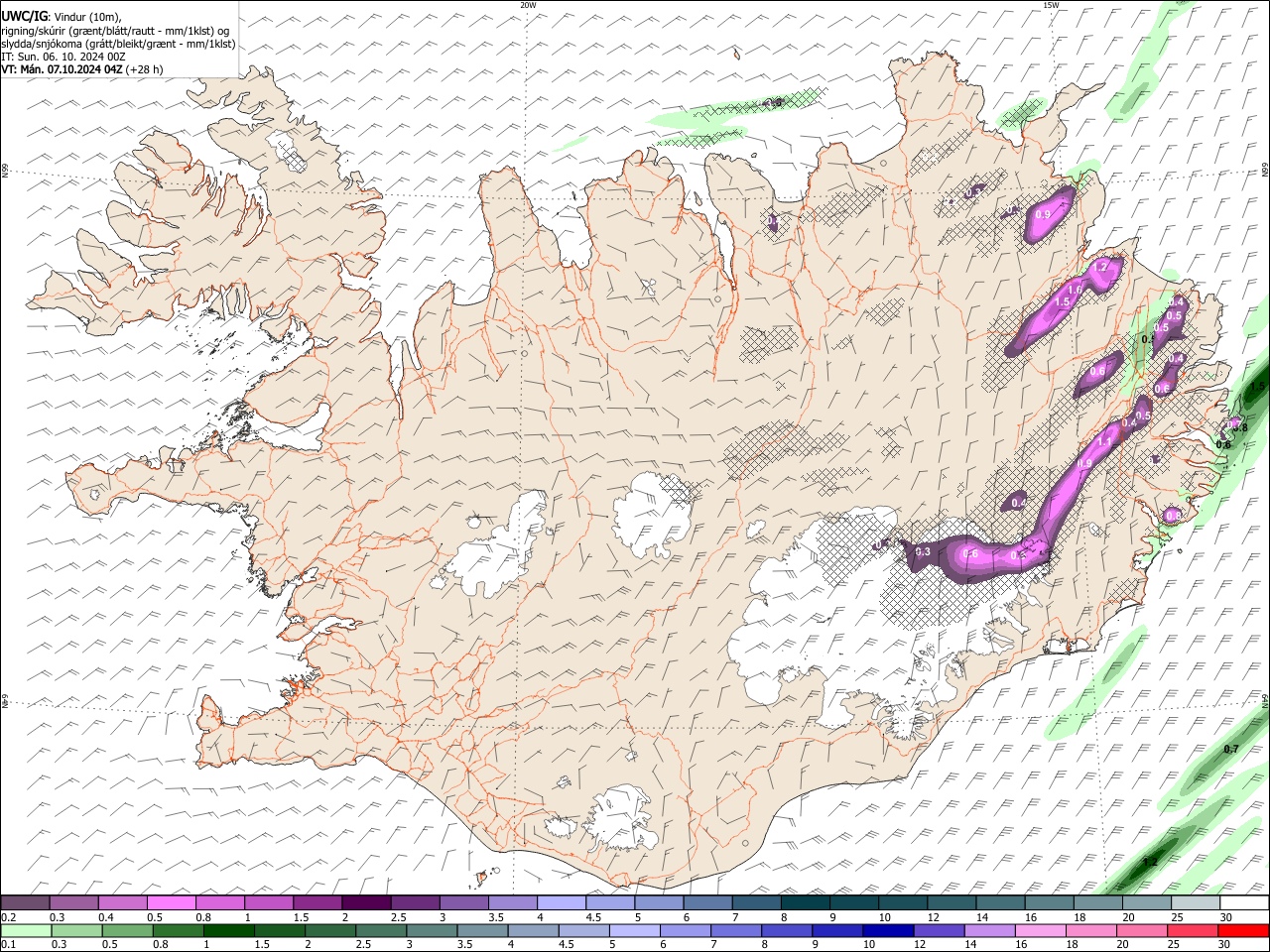Click the 20W longitude label

528,5
